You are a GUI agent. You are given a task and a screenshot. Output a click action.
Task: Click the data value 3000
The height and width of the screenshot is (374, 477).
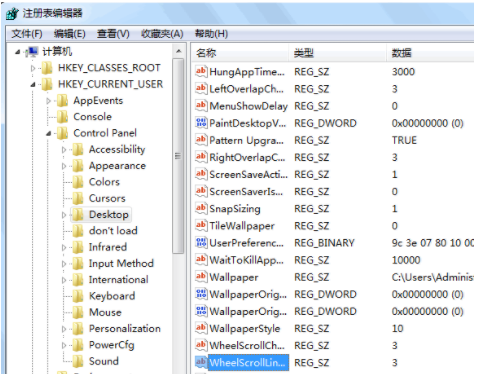pyautogui.click(x=403, y=72)
